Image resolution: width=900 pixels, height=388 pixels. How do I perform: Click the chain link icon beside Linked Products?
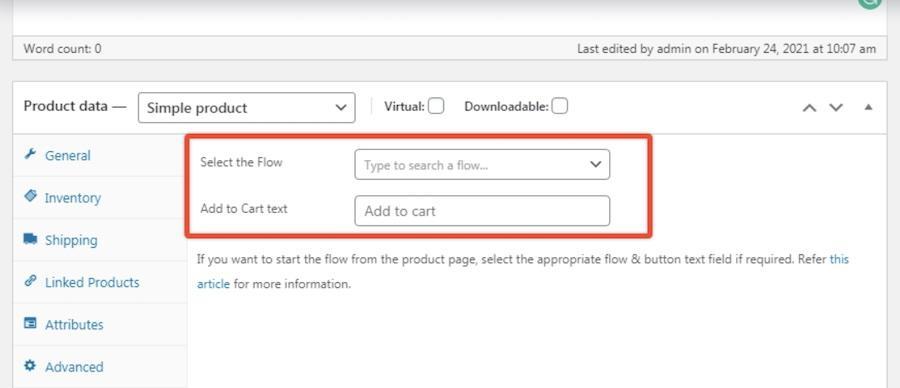point(30,281)
